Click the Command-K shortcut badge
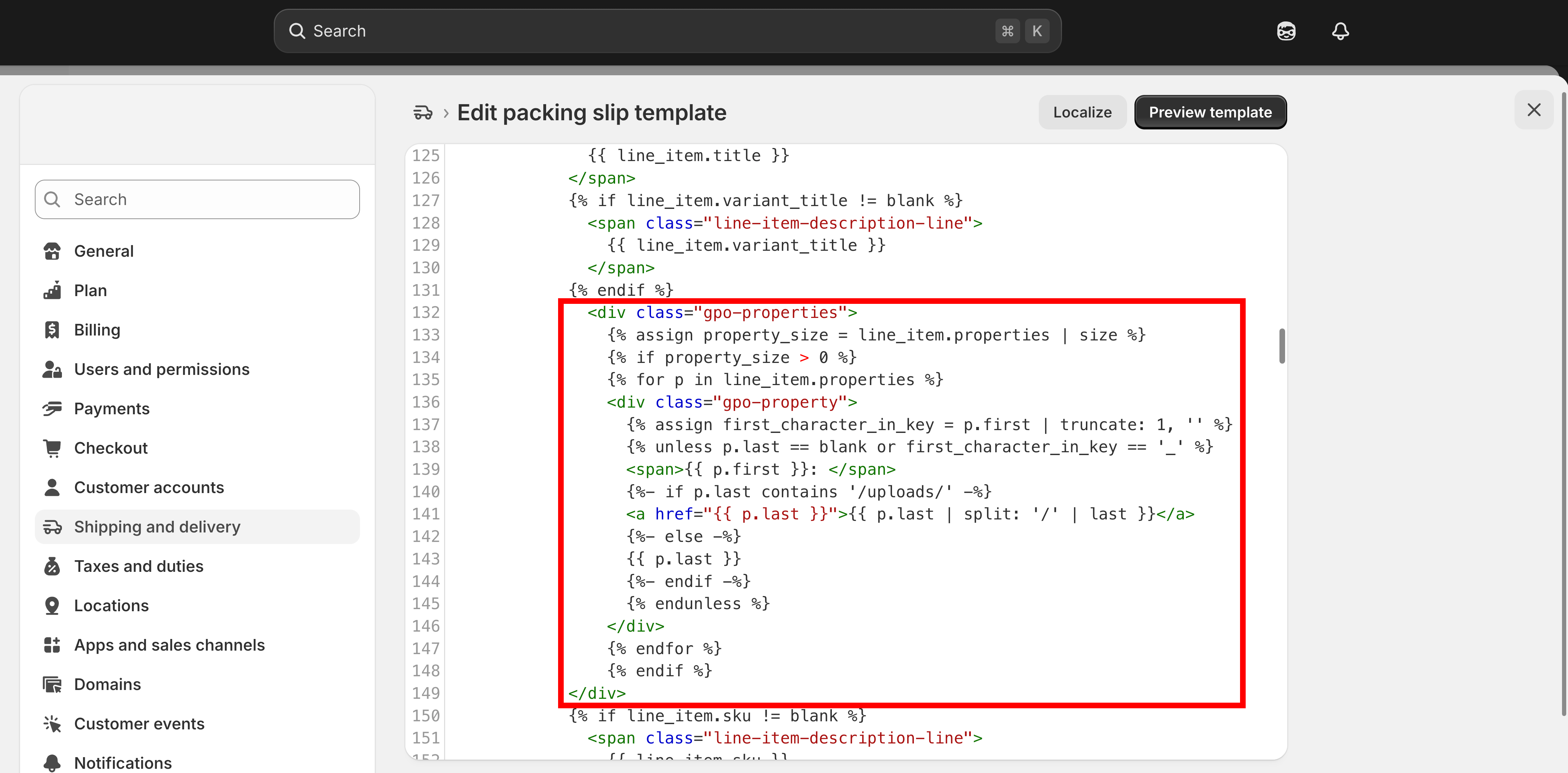 (x=1023, y=31)
